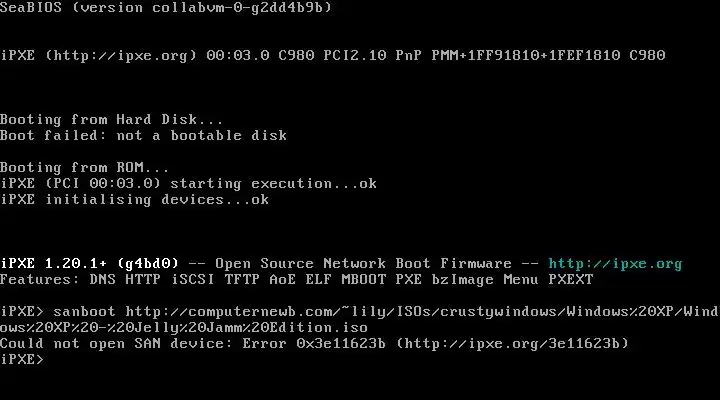Click the PXEXT feature word
Image resolution: width=720 pixels, height=400 pixels.
coord(571,280)
